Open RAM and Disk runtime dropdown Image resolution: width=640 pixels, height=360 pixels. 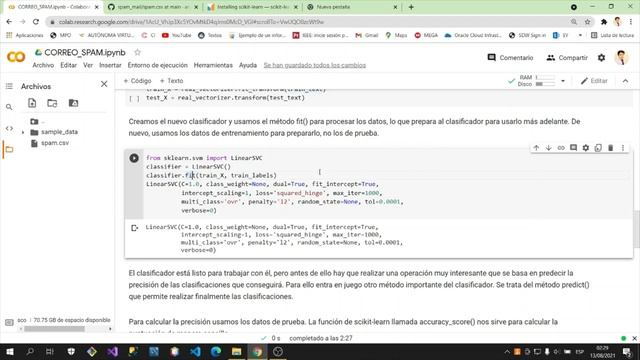coord(563,81)
